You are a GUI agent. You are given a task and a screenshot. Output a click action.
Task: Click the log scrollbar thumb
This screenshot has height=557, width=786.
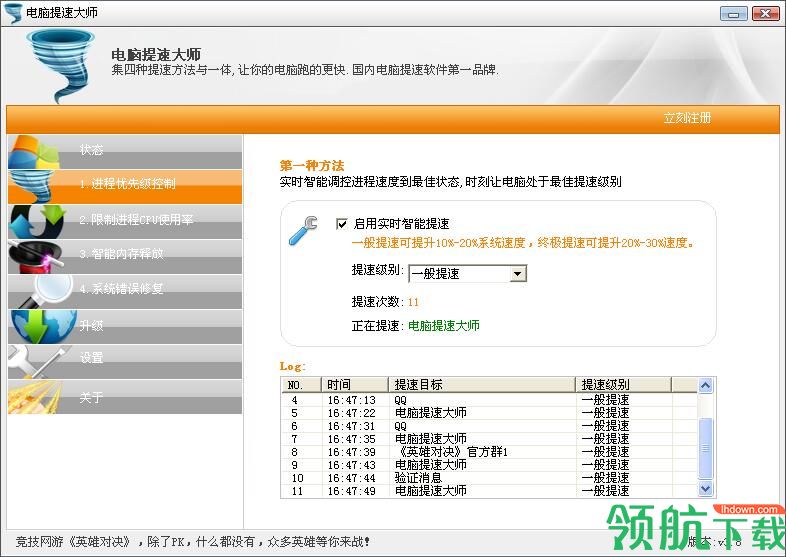coord(705,448)
